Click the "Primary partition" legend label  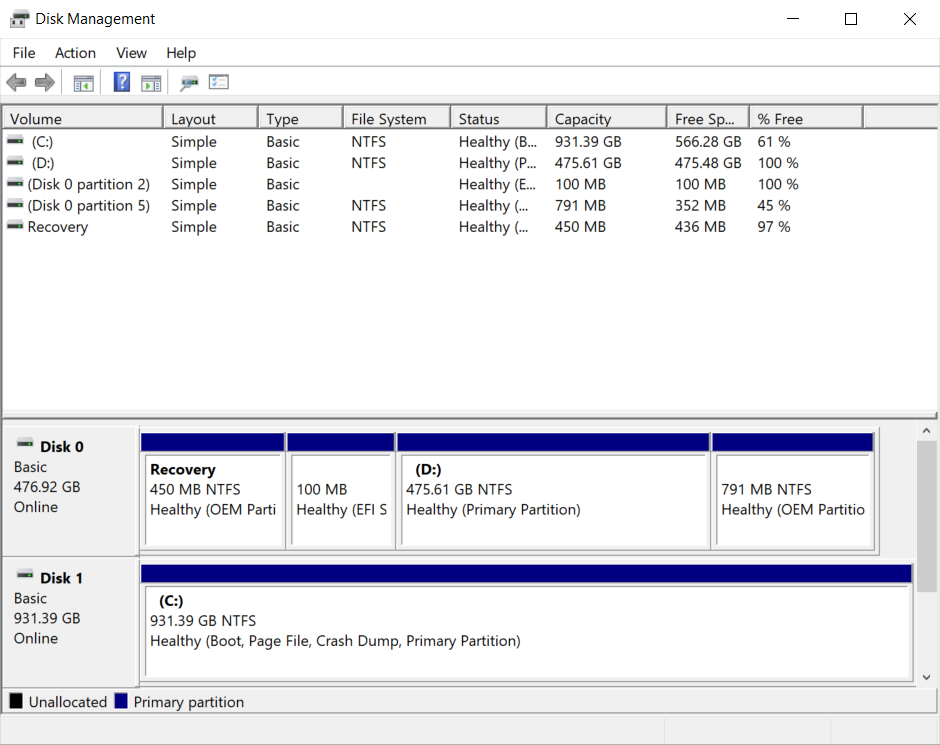pyautogui.click(x=189, y=702)
